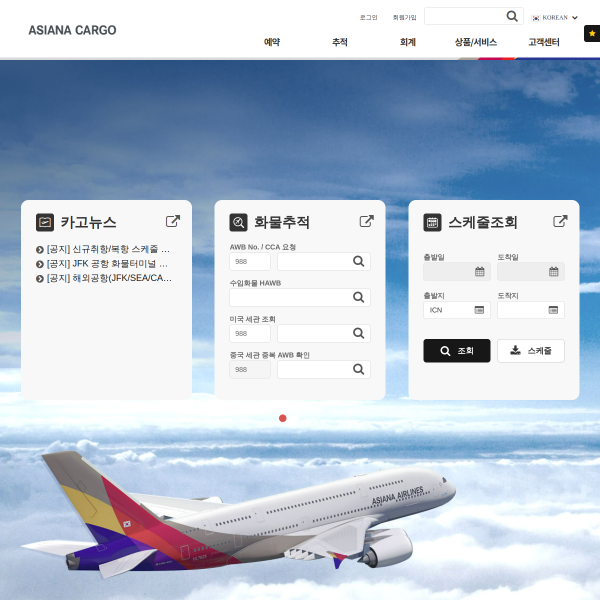Click the 카고뉴스 heading
Screen dimensions: 600x600
(88, 222)
